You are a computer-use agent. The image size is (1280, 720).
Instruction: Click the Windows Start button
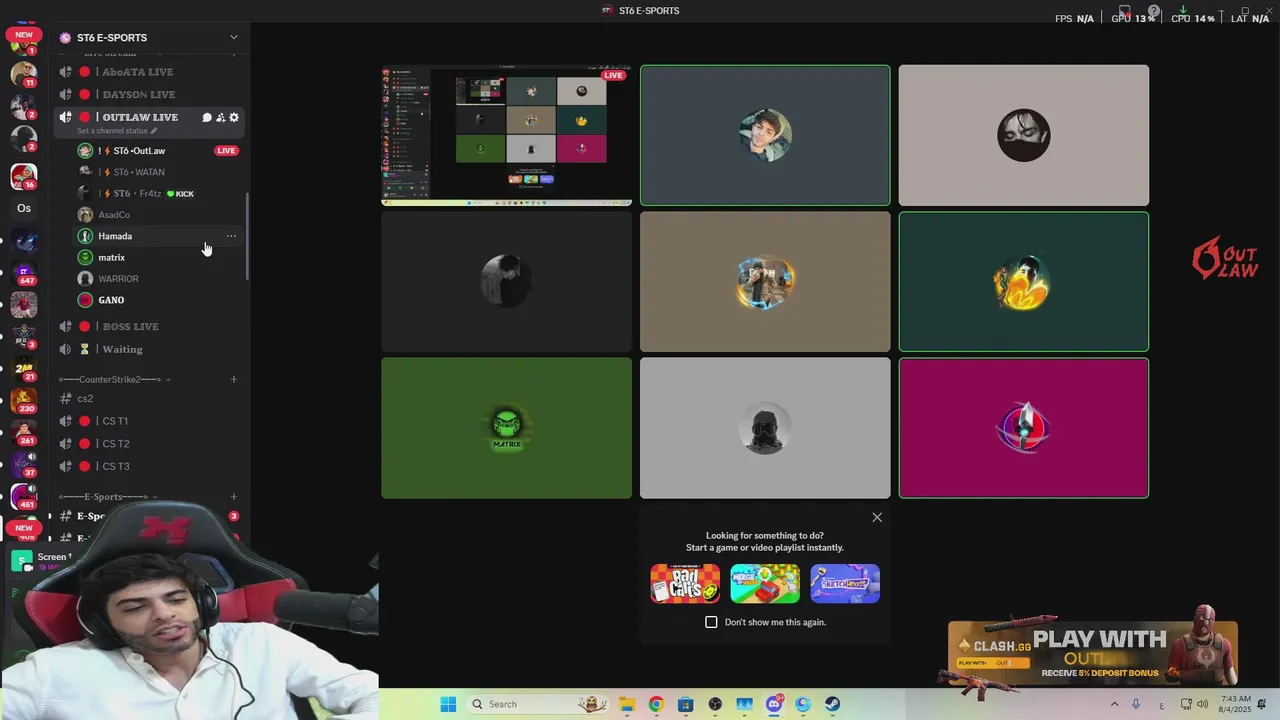(448, 704)
